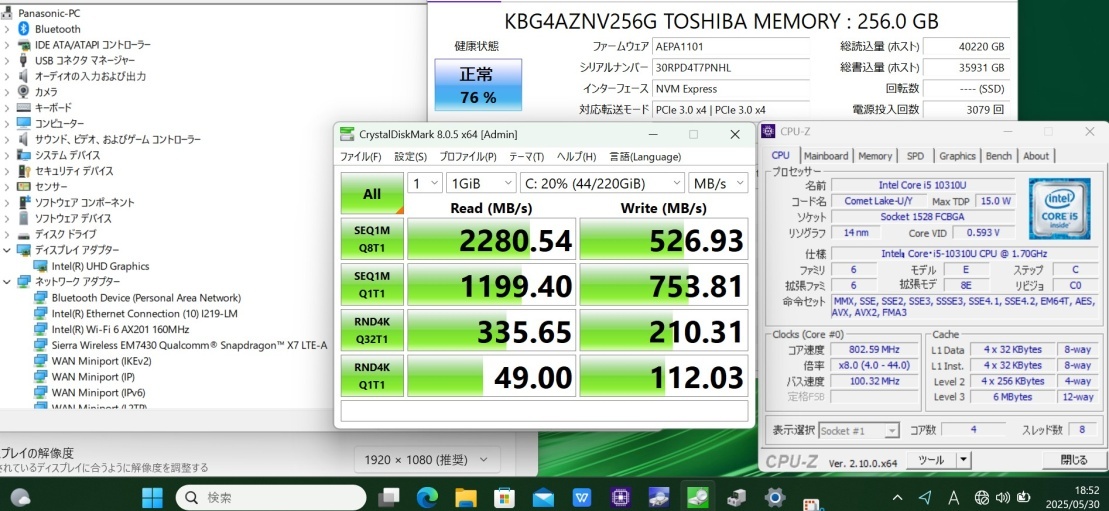Image resolution: width=1109 pixels, height=511 pixels.
Task: Click the IME input mode A indicator
Action: click(x=953, y=497)
